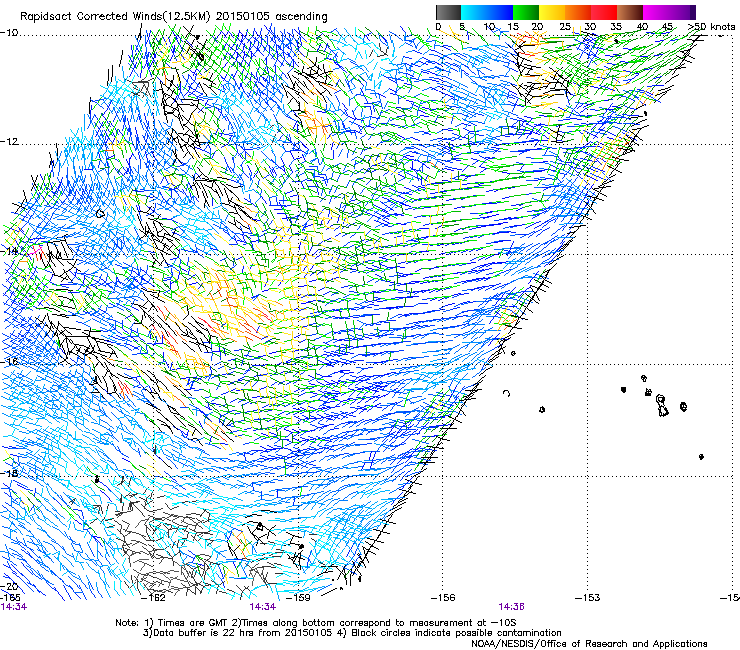Click the '-12' latitude axis label

tap(9, 142)
